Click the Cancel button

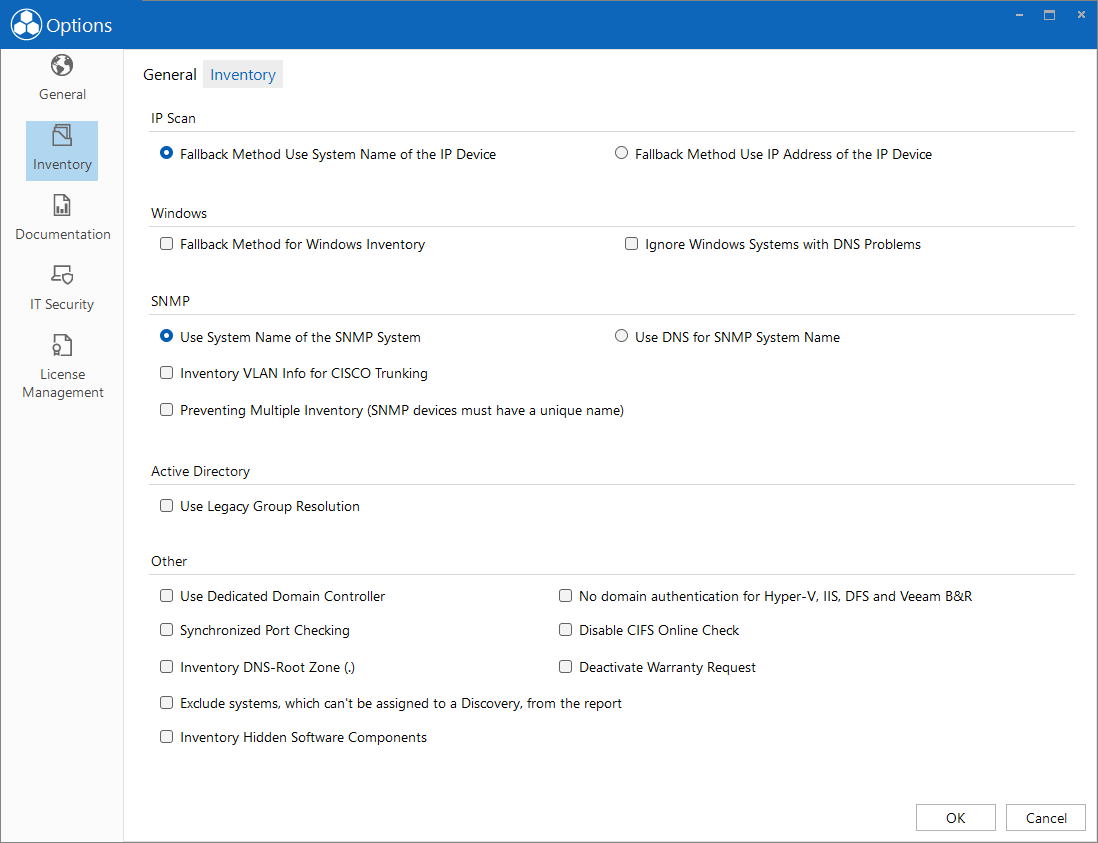point(1045,818)
